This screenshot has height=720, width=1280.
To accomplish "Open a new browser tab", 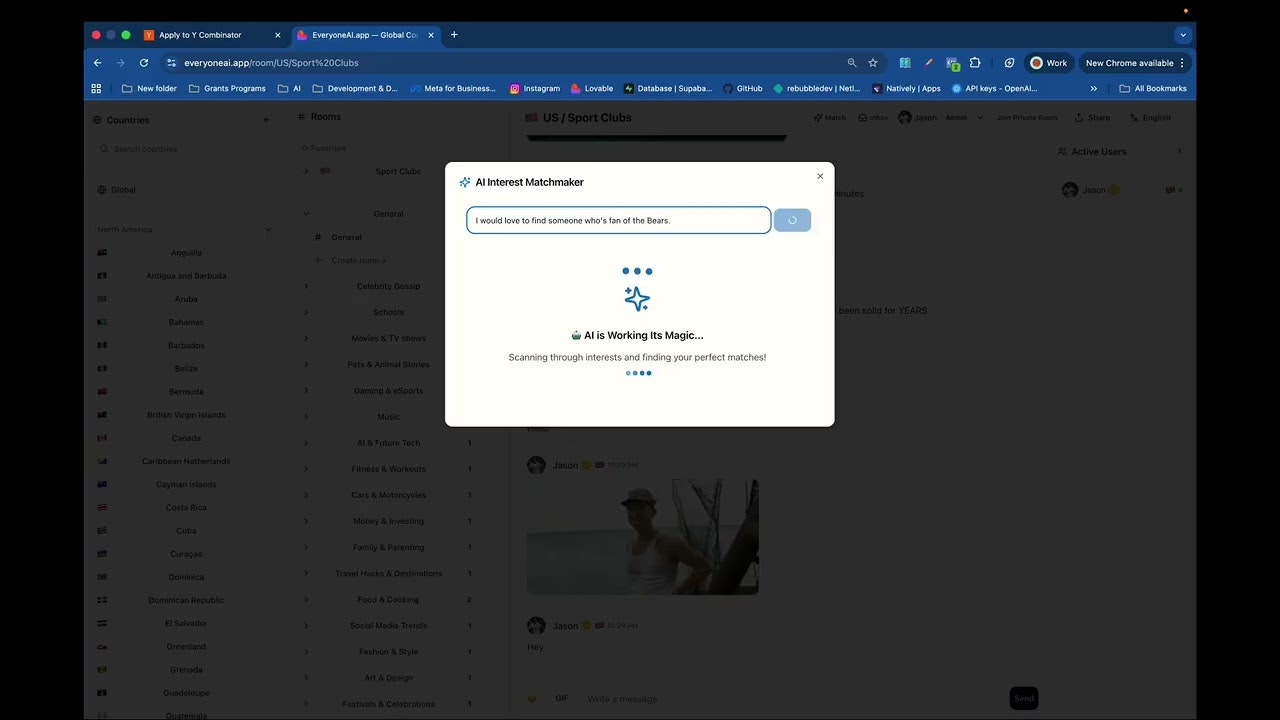I will (x=454, y=35).
